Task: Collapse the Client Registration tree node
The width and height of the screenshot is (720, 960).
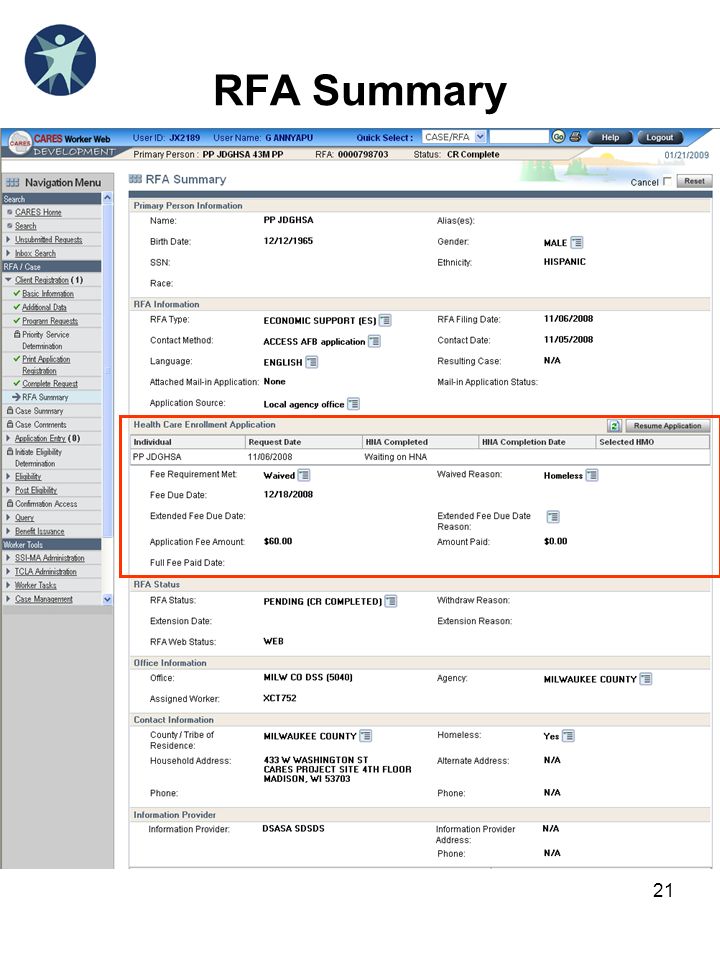Action: tap(8, 280)
